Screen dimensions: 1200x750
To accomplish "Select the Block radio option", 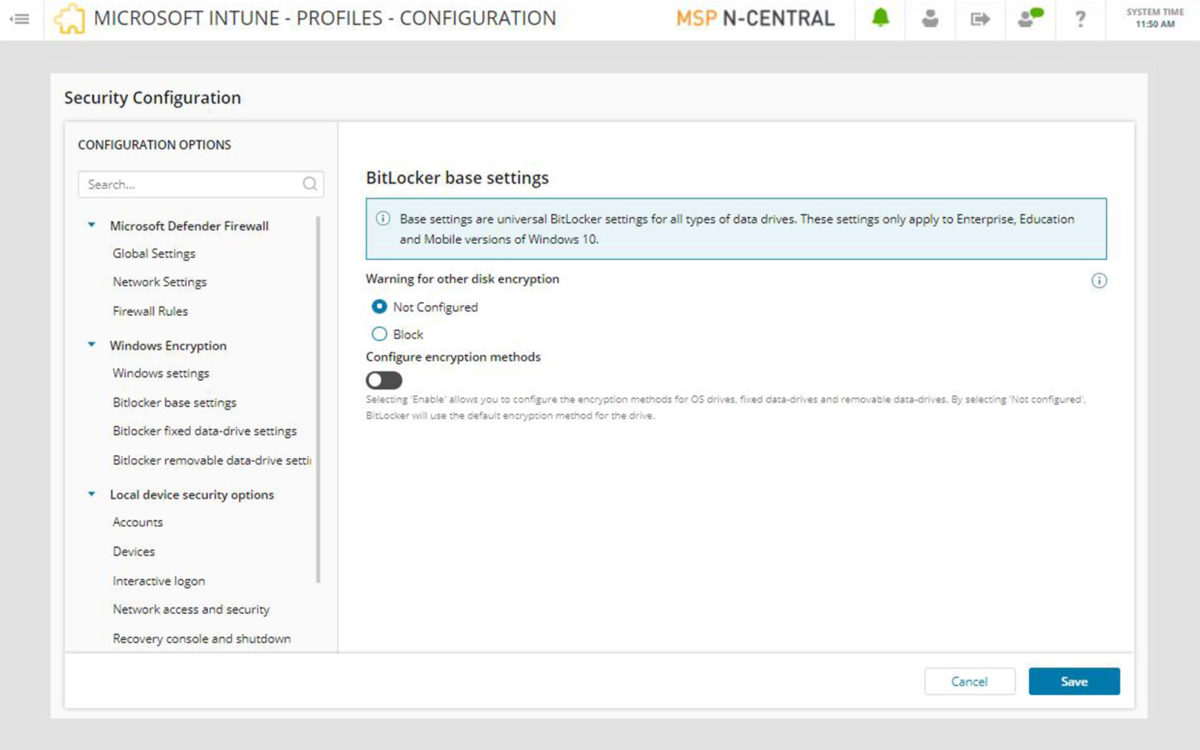I will 380,335.
